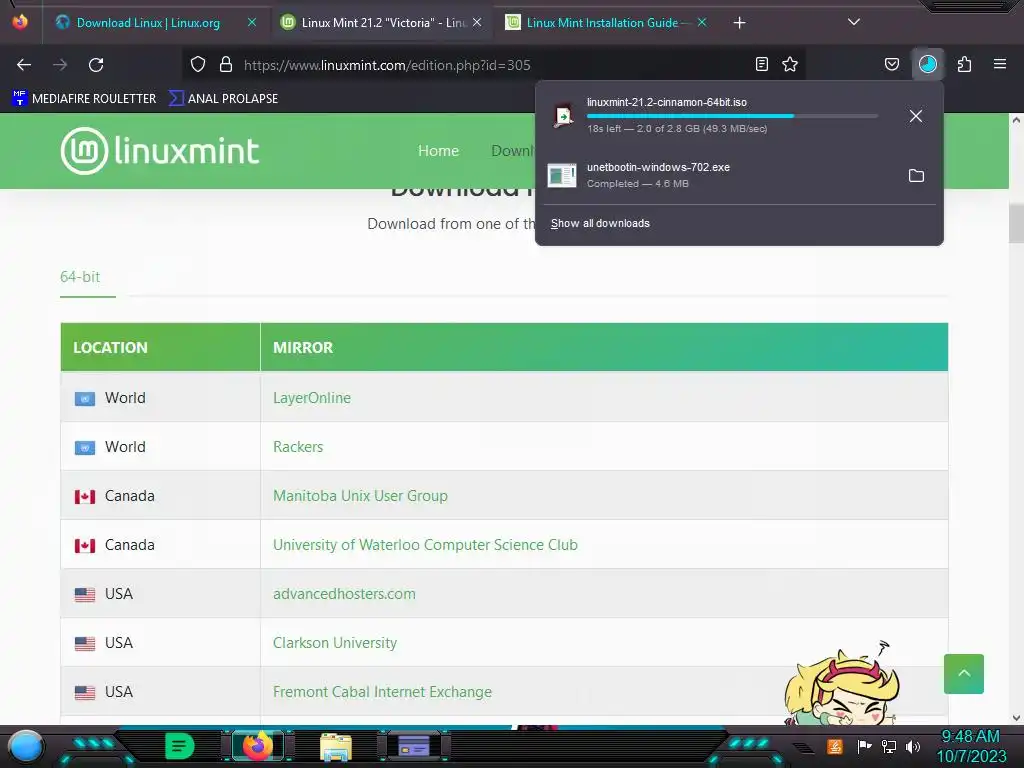Expand the list all tabs dropdown

coord(854,22)
